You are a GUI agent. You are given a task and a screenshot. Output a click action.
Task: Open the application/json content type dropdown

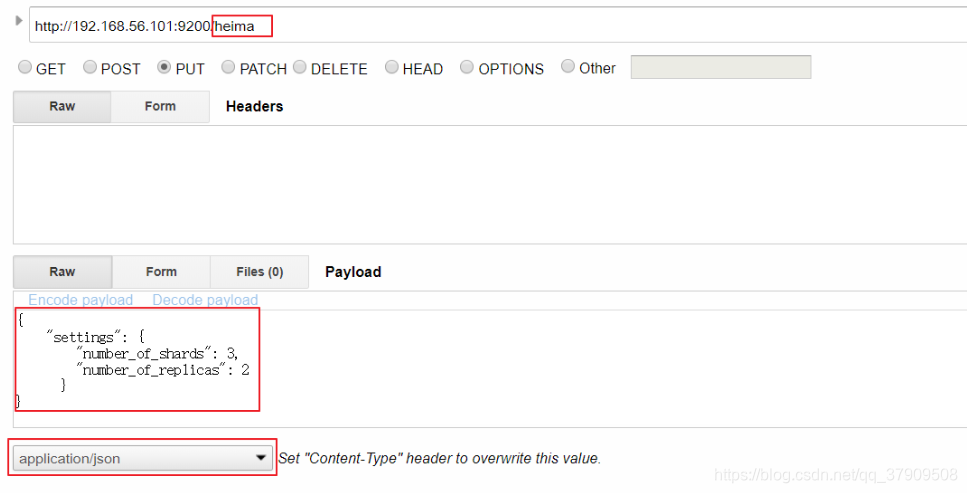point(142,458)
